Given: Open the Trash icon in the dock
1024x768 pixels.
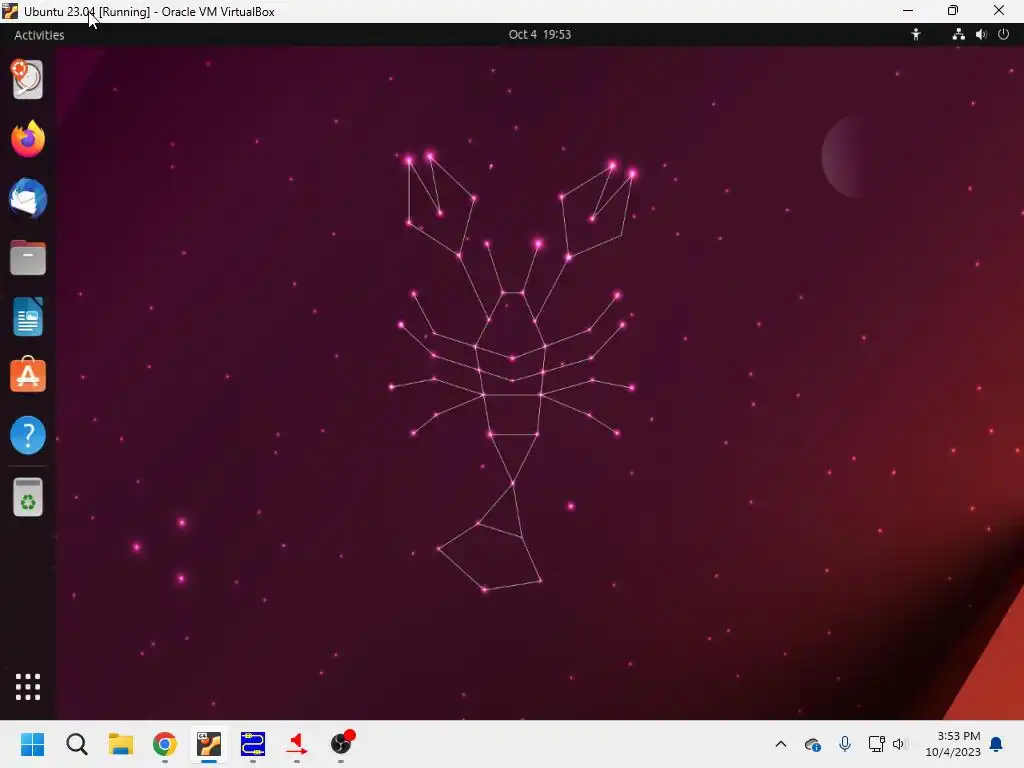Looking at the screenshot, I should (x=28, y=498).
